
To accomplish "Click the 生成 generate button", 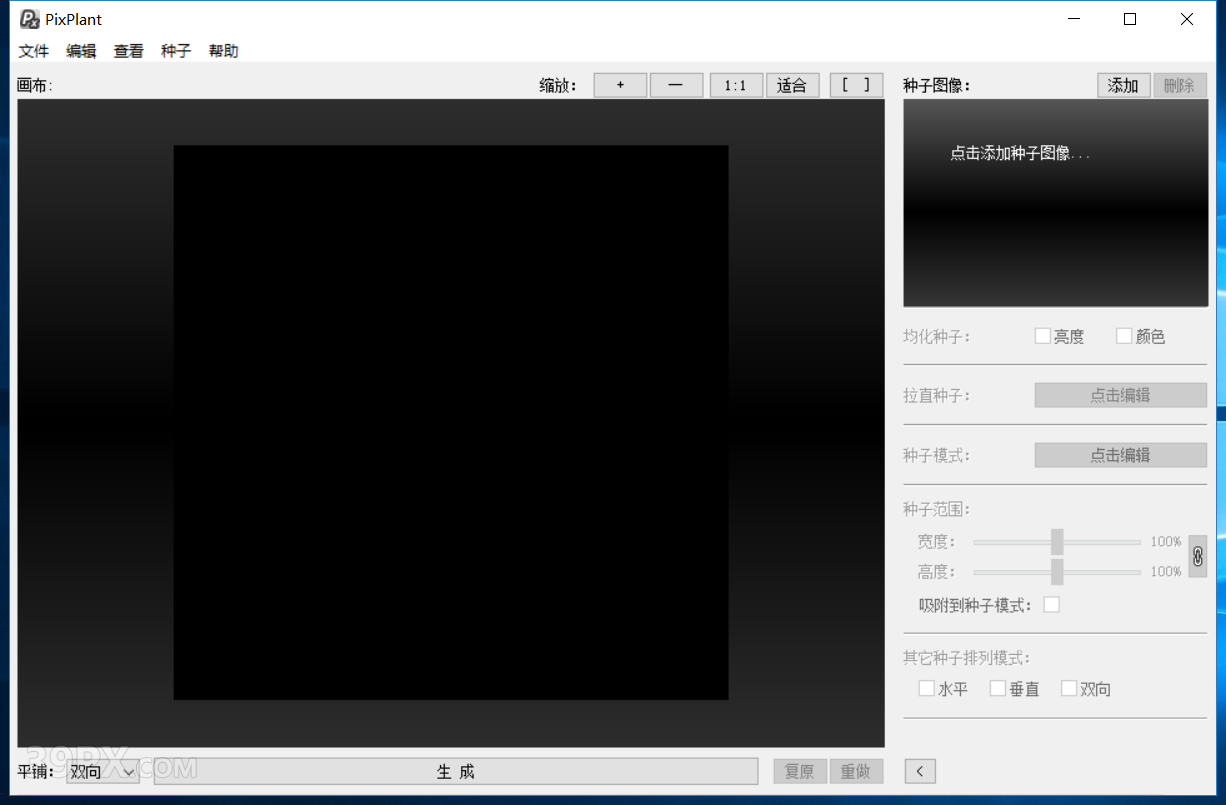I will (456, 771).
